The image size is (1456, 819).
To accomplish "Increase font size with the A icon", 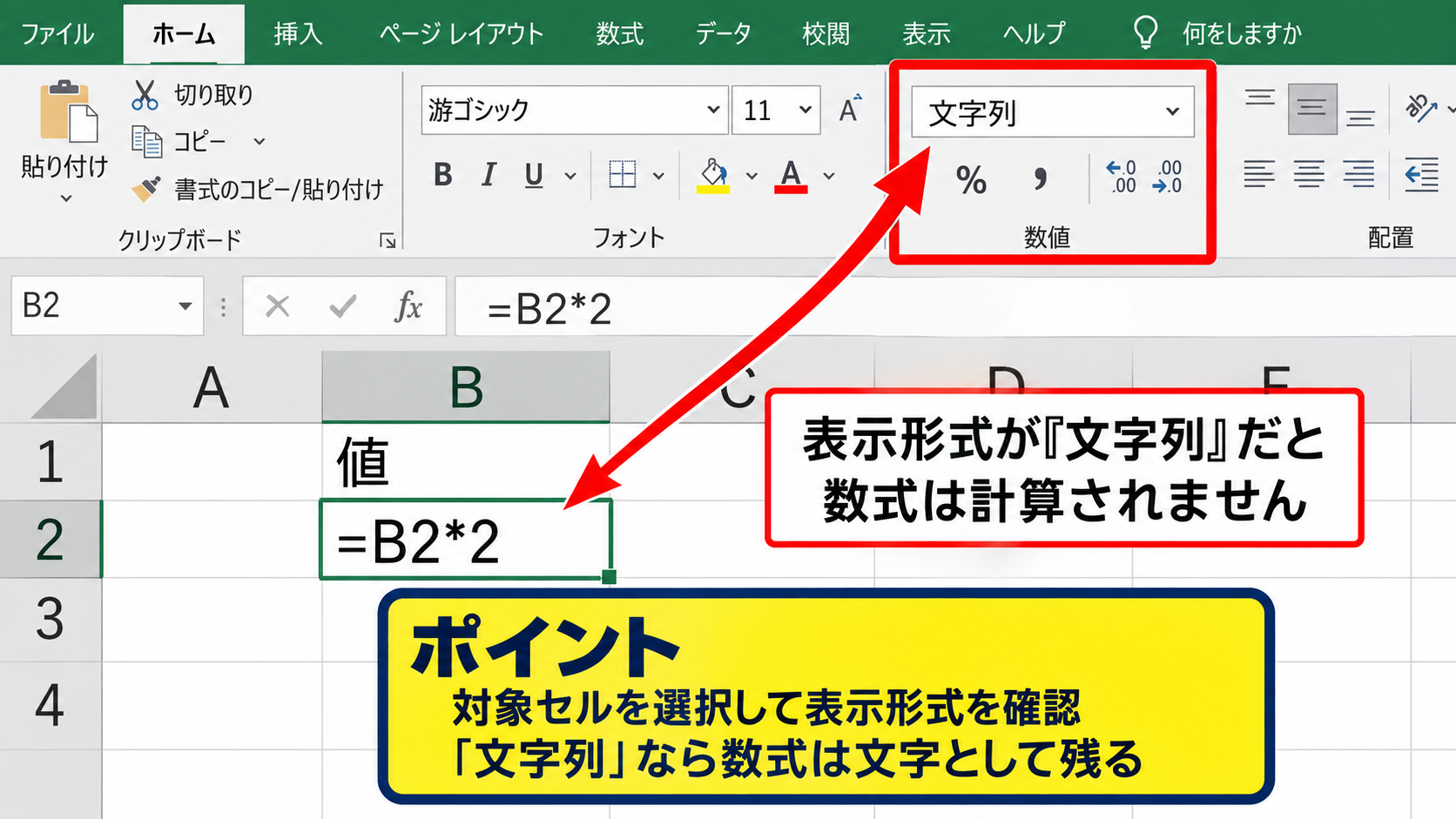I will click(850, 110).
